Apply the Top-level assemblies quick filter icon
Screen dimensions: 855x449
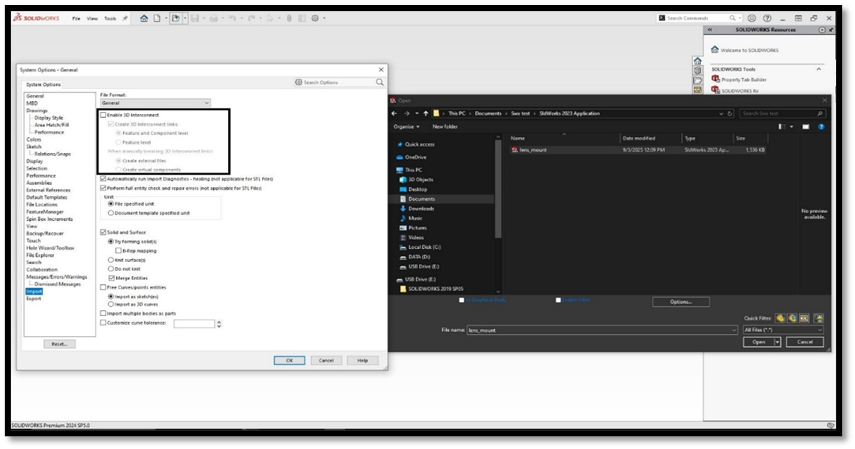tap(818, 318)
